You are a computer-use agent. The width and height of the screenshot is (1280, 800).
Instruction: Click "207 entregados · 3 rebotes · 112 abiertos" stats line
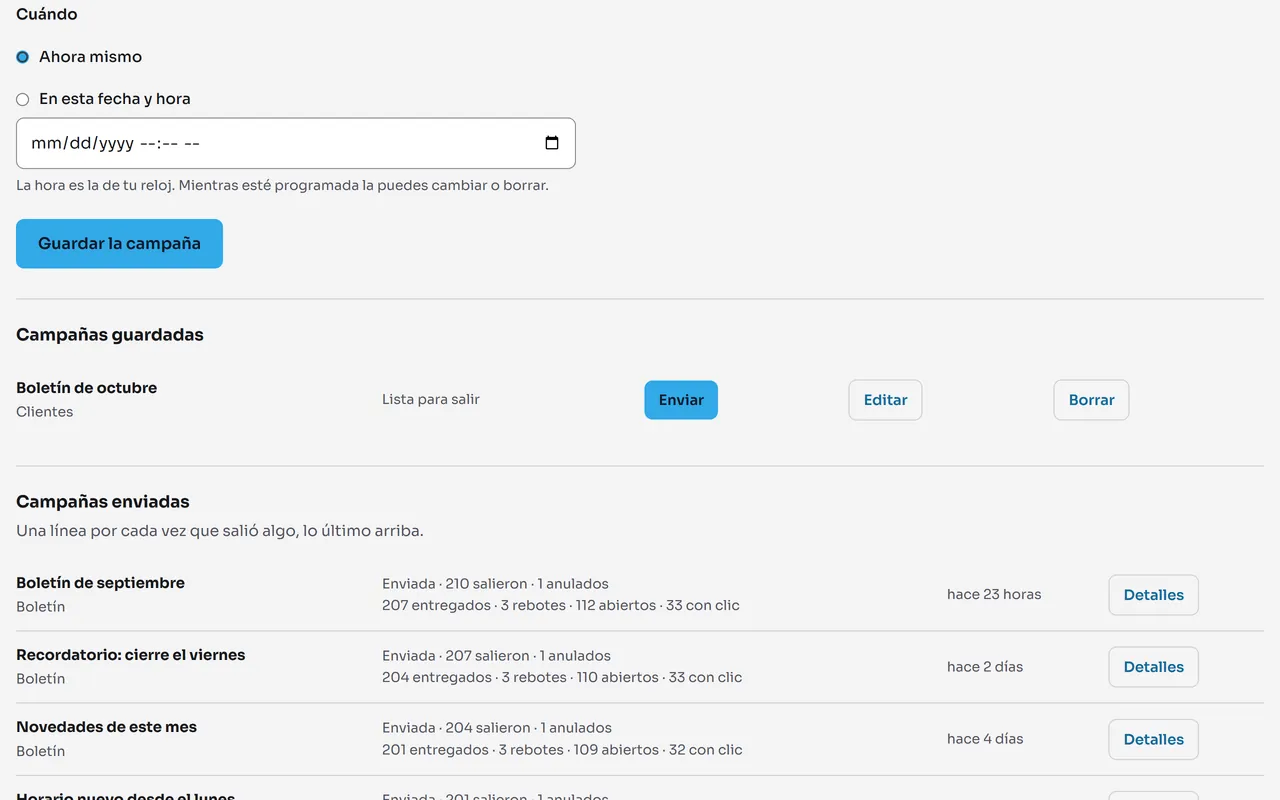tap(561, 605)
